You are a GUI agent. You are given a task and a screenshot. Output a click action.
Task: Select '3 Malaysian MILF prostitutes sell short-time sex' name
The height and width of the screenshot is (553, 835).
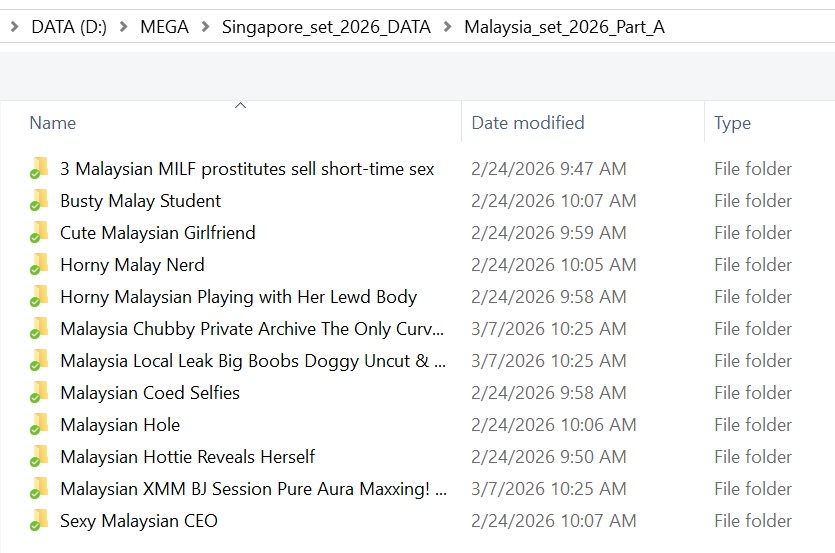(247, 169)
